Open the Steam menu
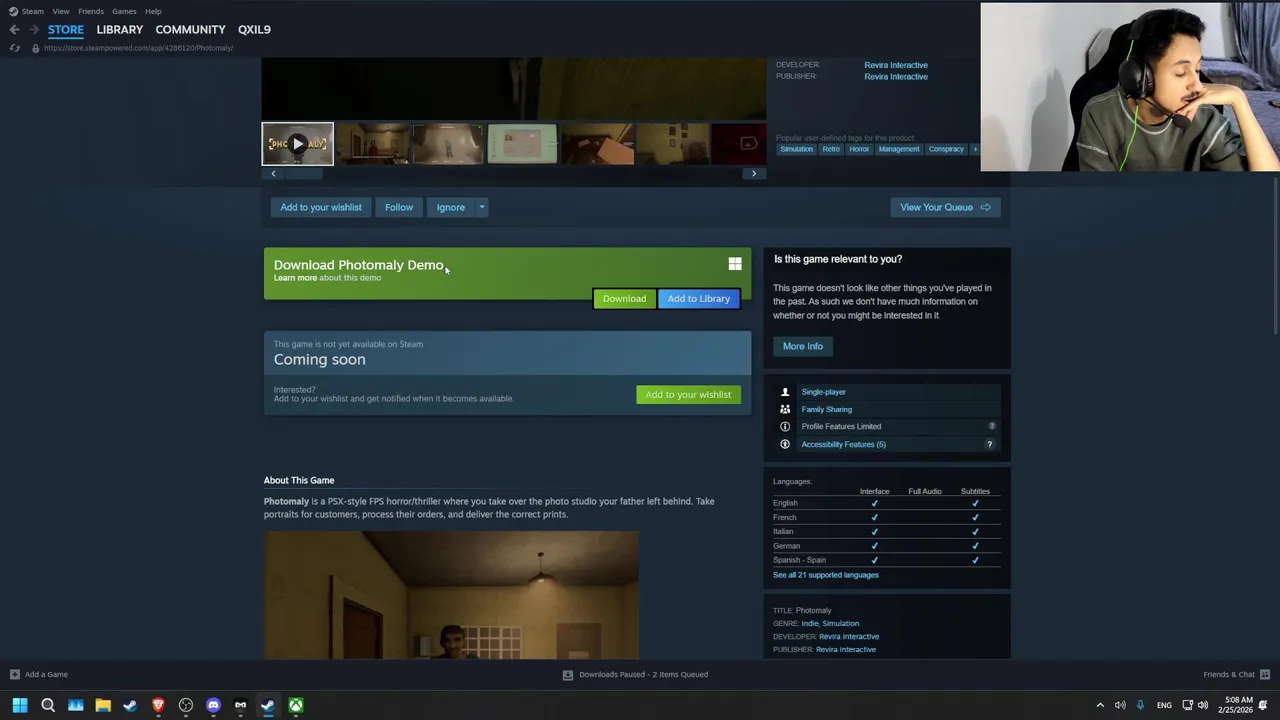The height and width of the screenshot is (720, 1280). (x=33, y=11)
